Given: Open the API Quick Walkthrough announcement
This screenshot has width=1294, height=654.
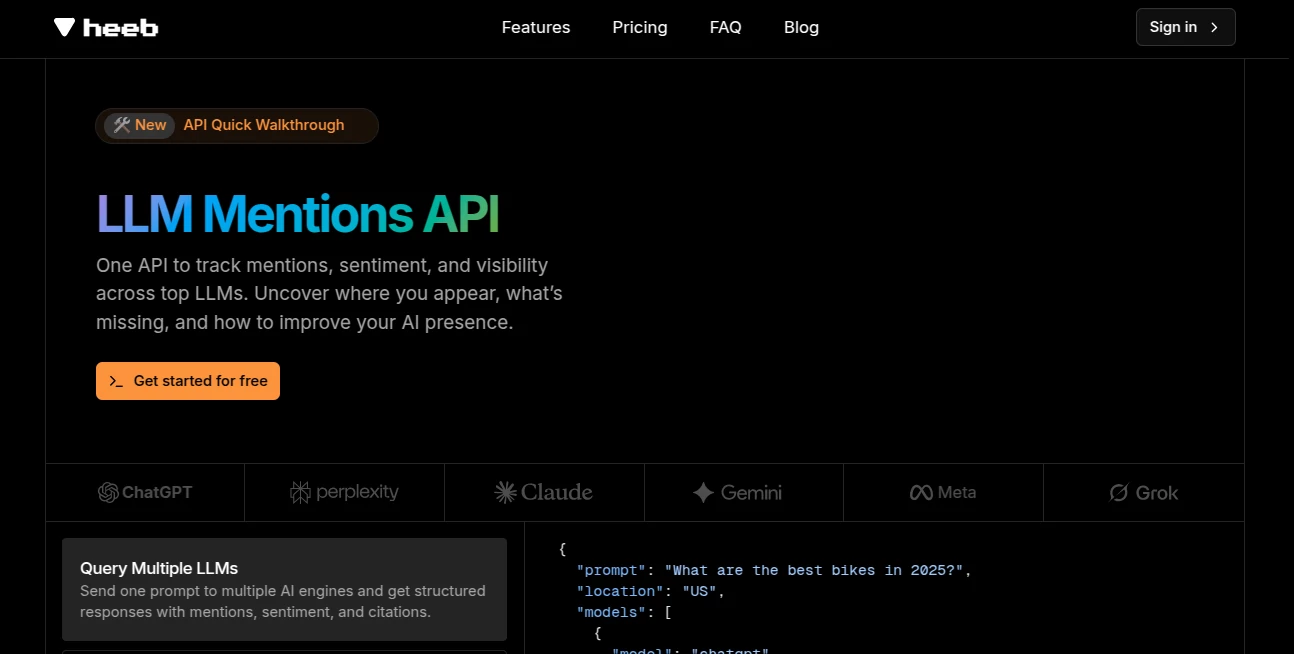Looking at the screenshot, I should (x=237, y=126).
